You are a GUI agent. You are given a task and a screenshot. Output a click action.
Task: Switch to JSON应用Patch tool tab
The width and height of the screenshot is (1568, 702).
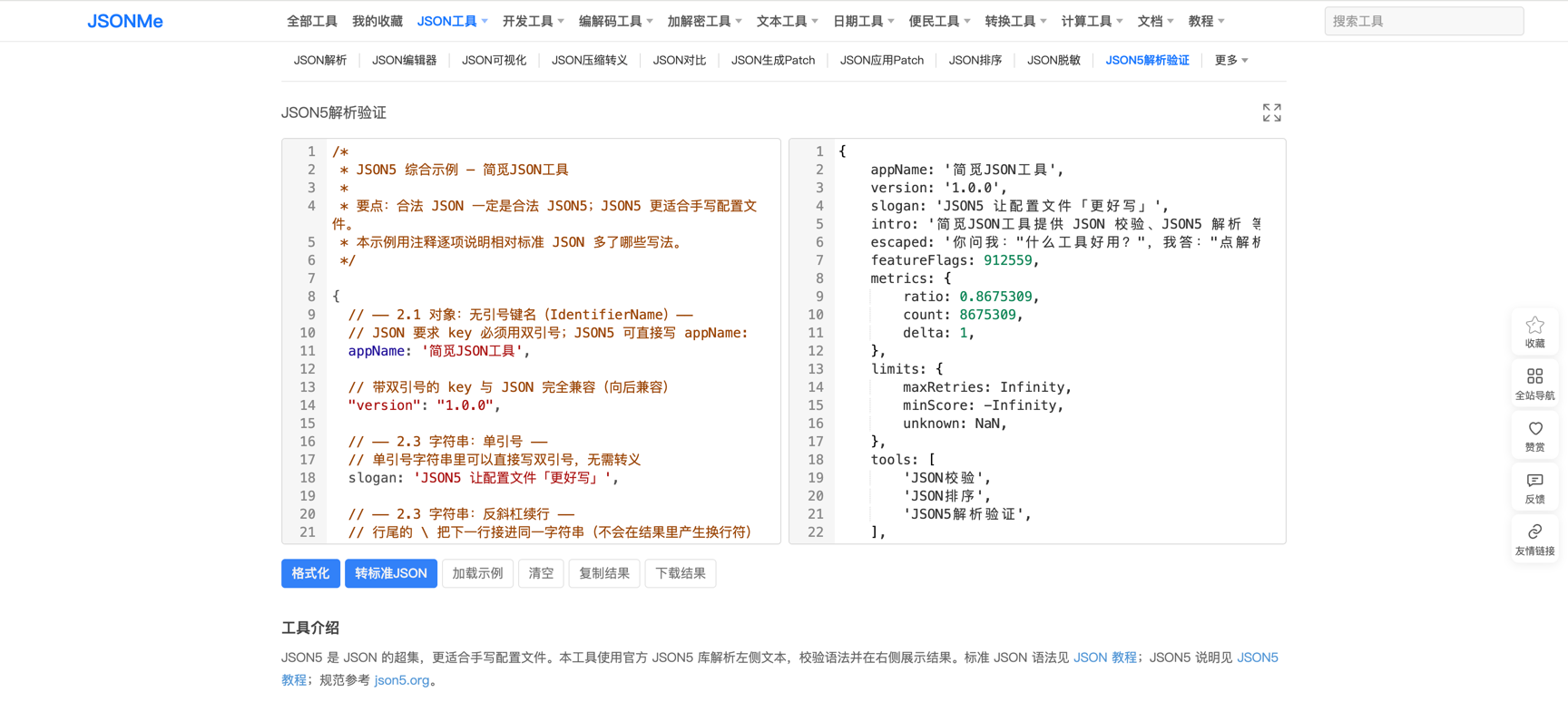(882, 60)
